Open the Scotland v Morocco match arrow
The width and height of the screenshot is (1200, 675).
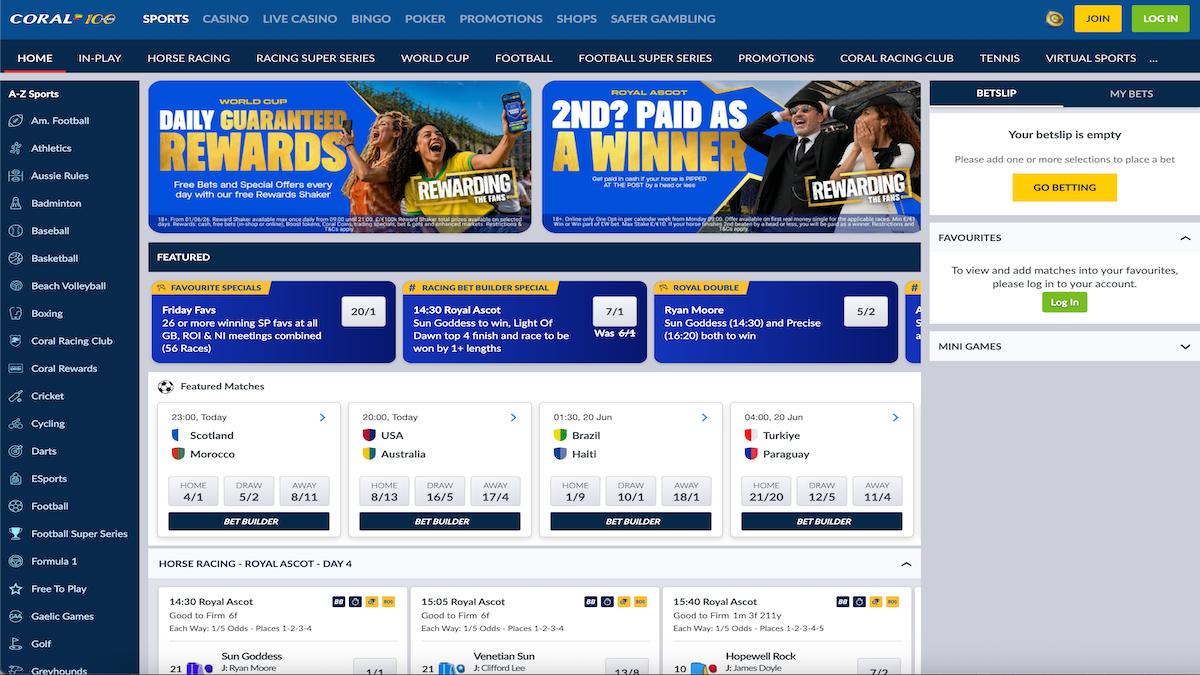coord(322,417)
